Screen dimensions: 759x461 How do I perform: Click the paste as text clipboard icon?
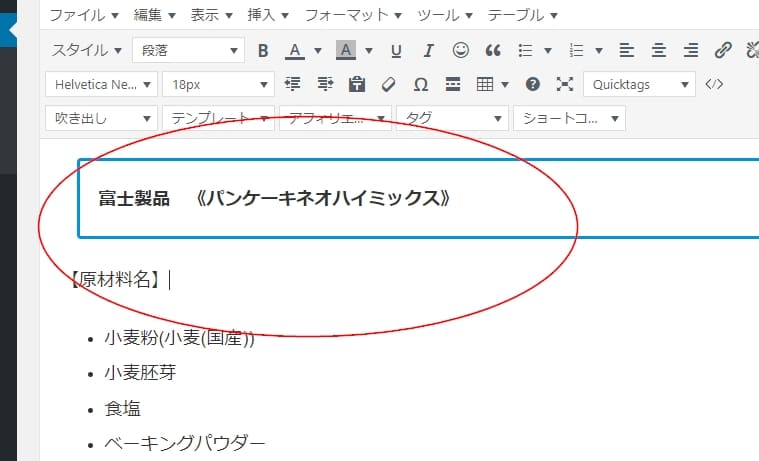pos(357,84)
